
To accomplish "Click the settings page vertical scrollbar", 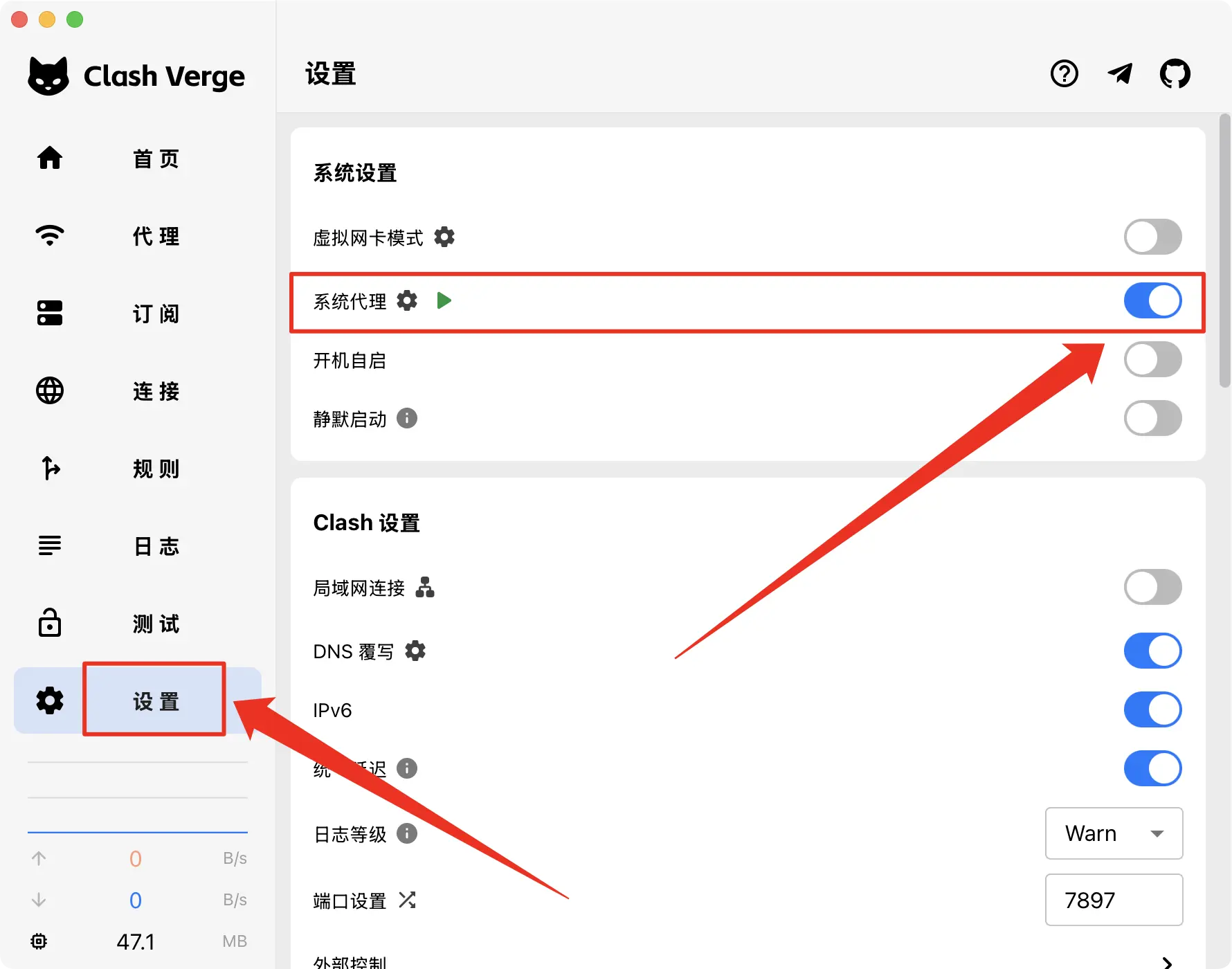I will [x=1224, y=251].
